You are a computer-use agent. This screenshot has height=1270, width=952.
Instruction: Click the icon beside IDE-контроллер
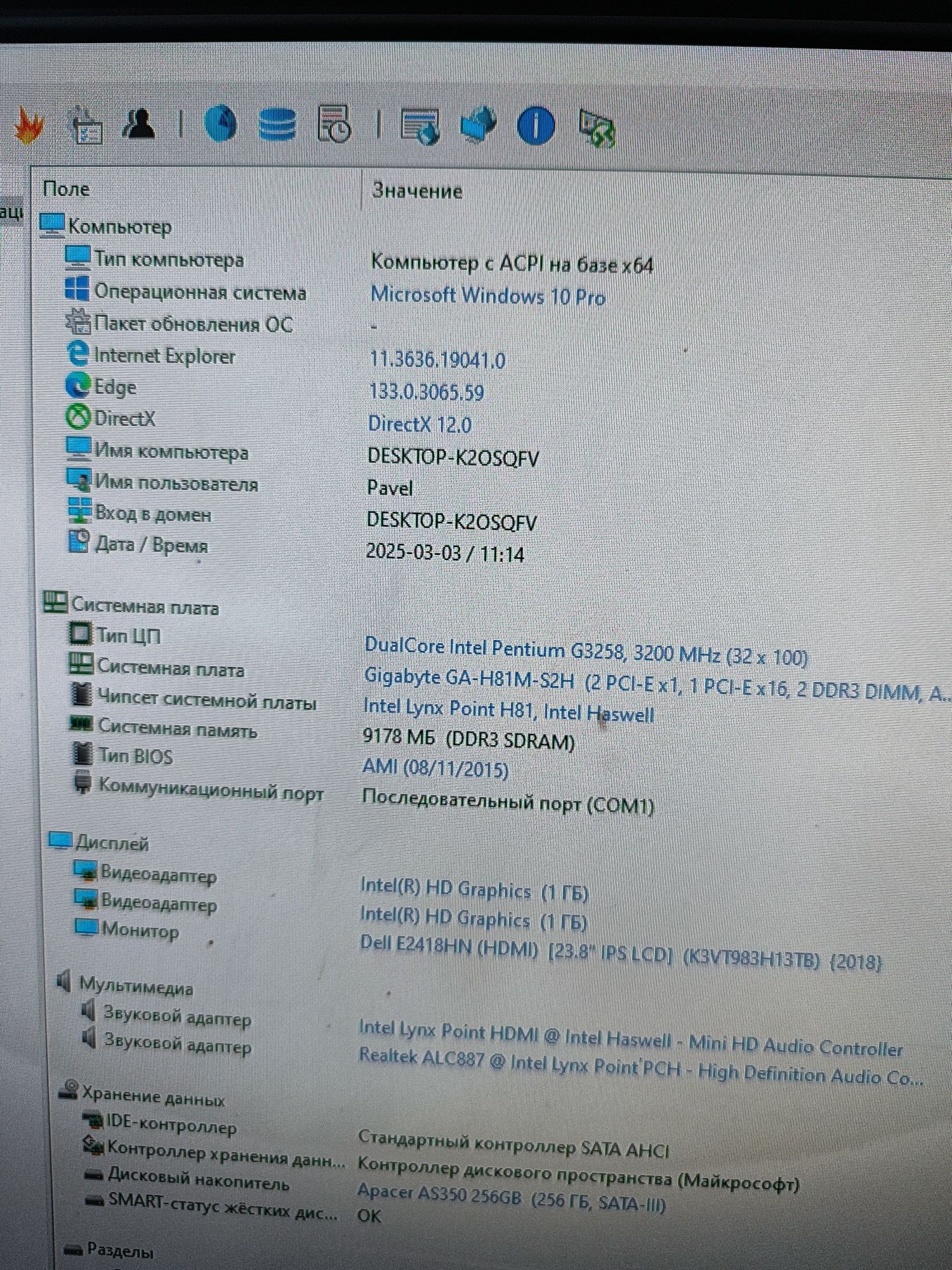(x=93, y=1120)
